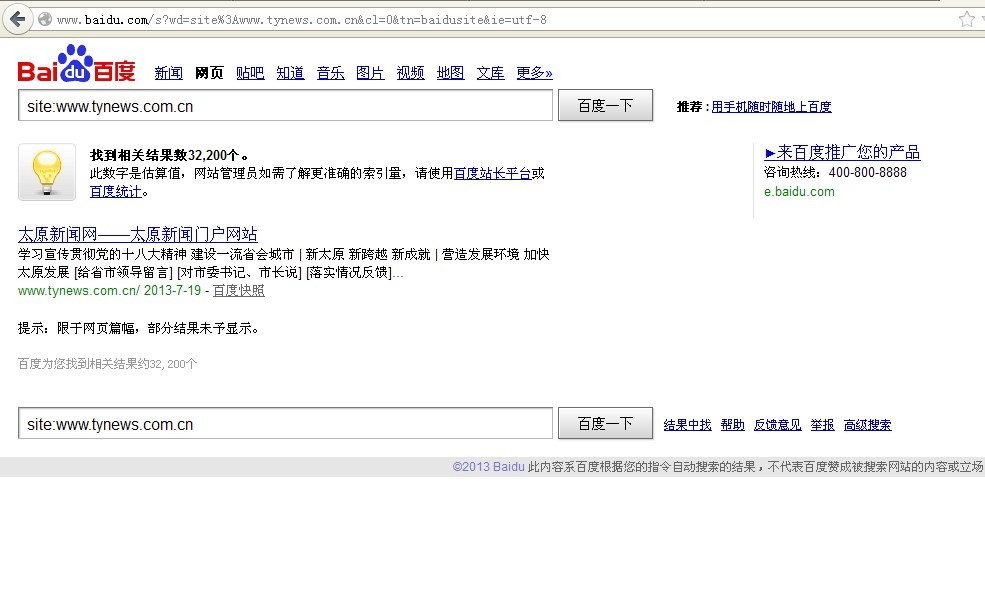Click the text 找到相关结果数32,200个

pos(169,155)
